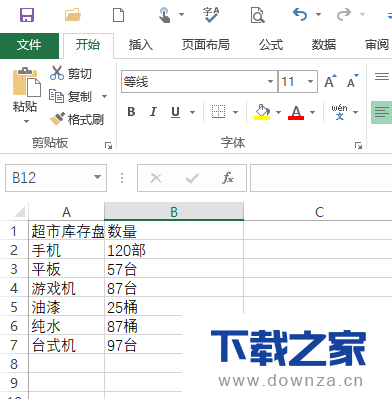Copy selection with 复制

tap(70, 96)
